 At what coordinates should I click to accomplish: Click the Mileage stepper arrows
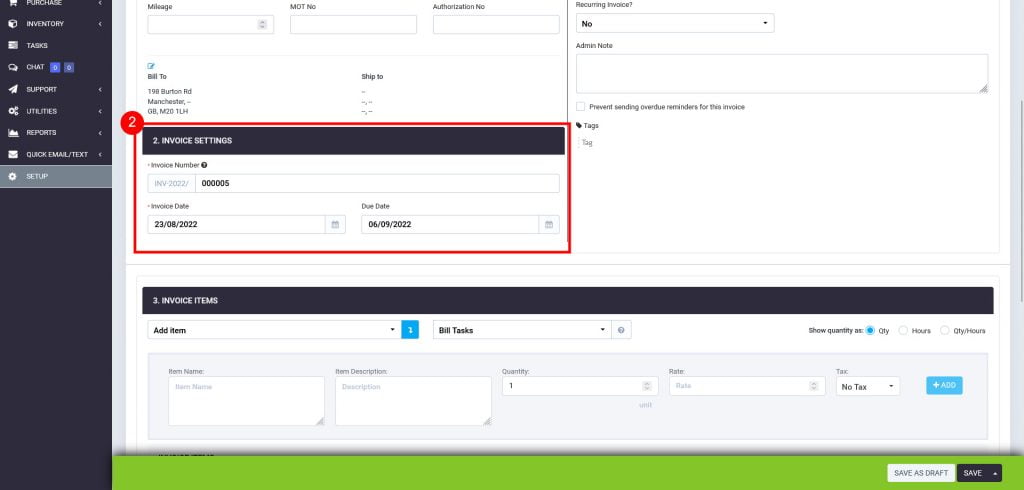coord(263,24)
